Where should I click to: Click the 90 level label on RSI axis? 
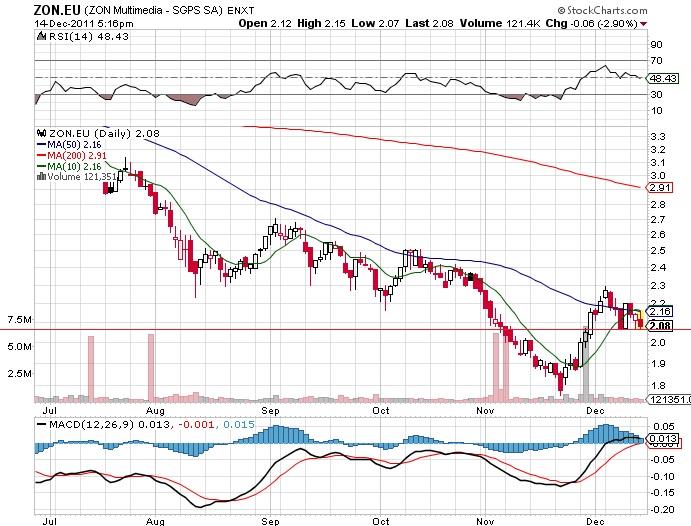pos(656,44)
